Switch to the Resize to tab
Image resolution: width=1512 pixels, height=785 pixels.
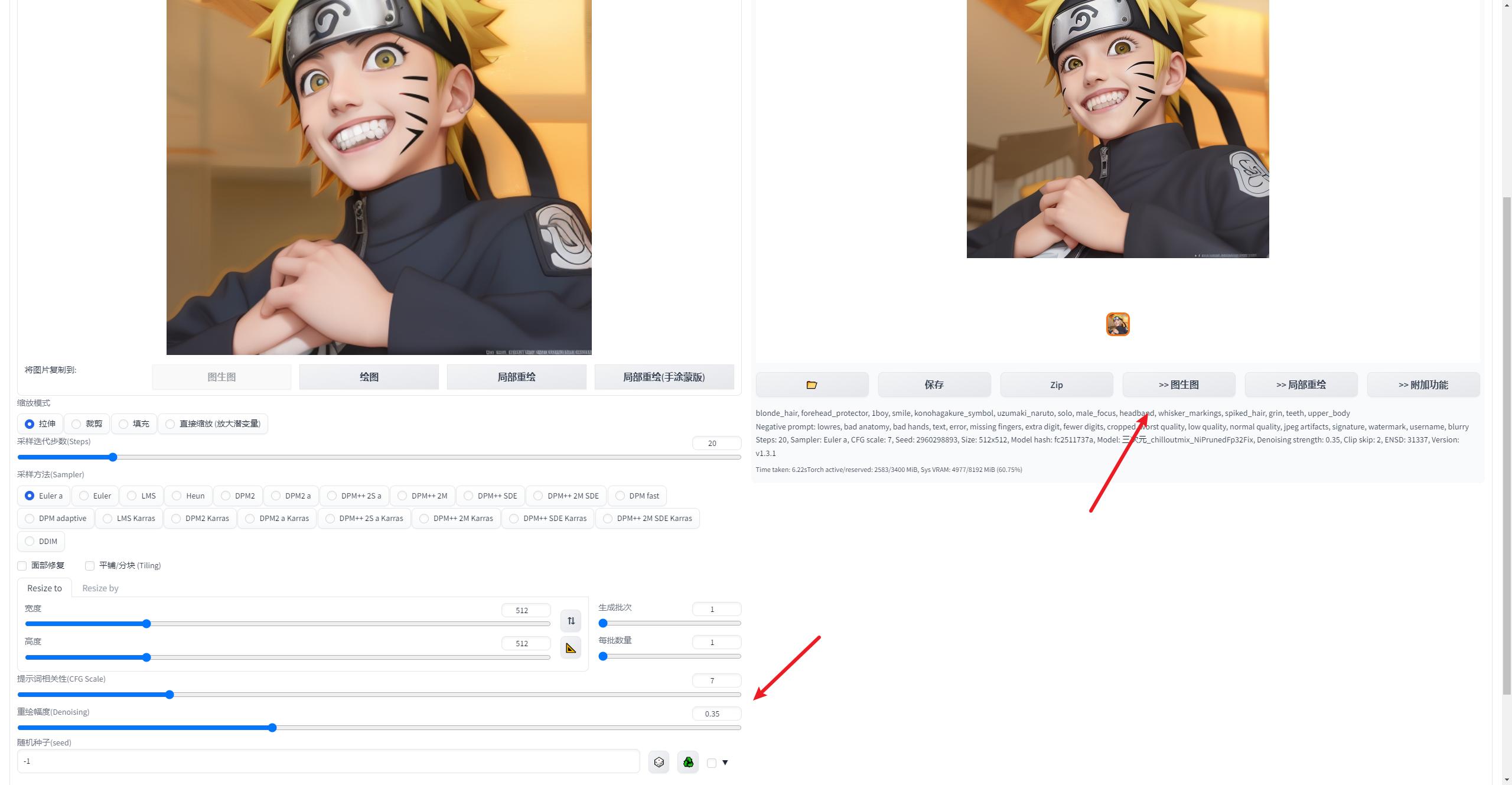pos(44,588)
